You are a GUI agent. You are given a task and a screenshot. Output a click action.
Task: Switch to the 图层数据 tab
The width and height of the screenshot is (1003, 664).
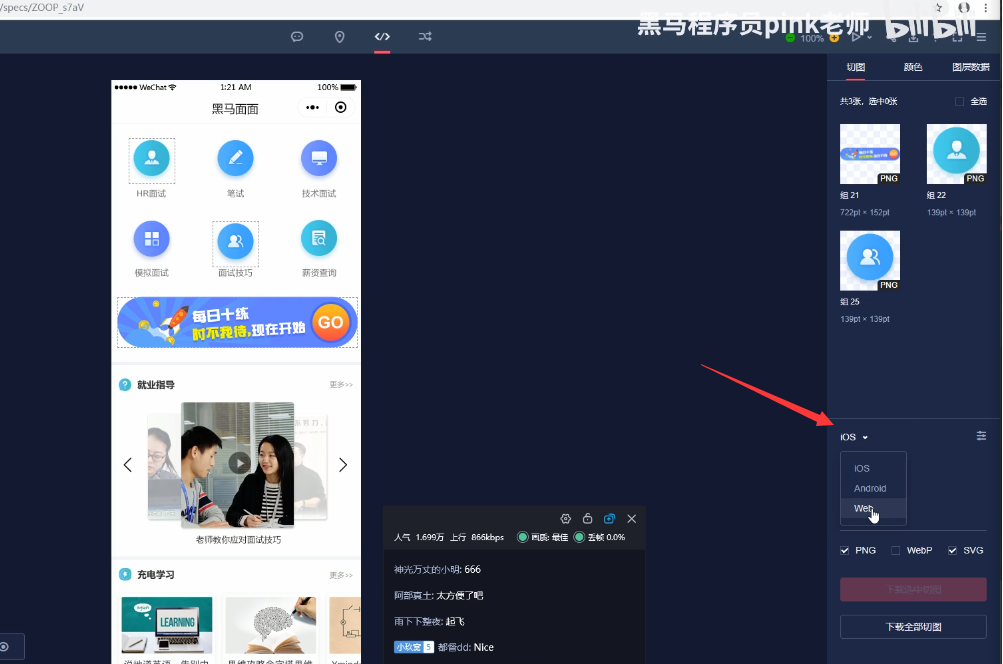(x=970, y=67)
